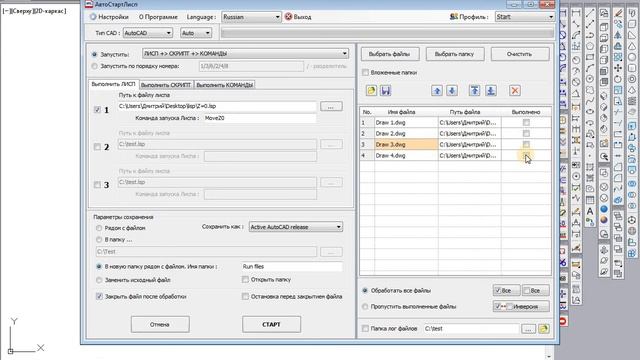Select the Move tool in Modify toolbar
The image size is (640, 360).
pyautogui.click(x=618, y=68)
